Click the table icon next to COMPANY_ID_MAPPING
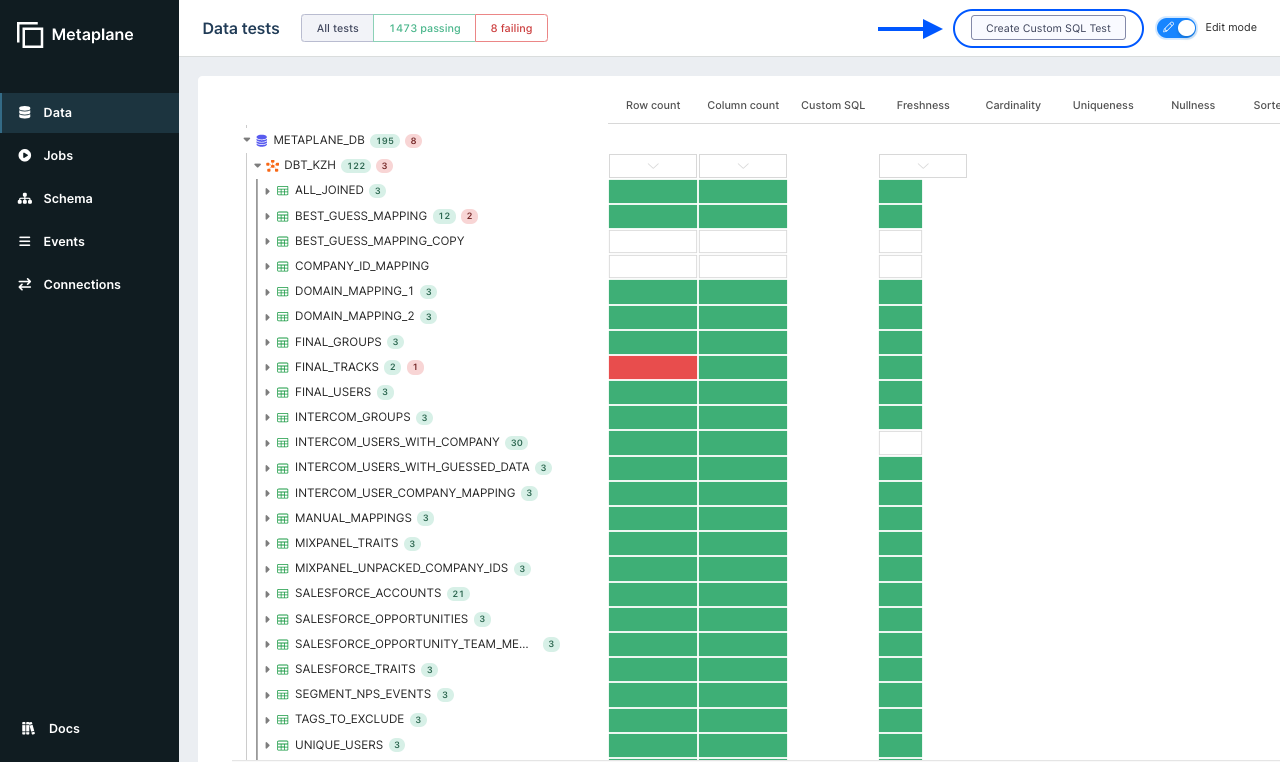1280x762 pixels. tap(283, 266)
